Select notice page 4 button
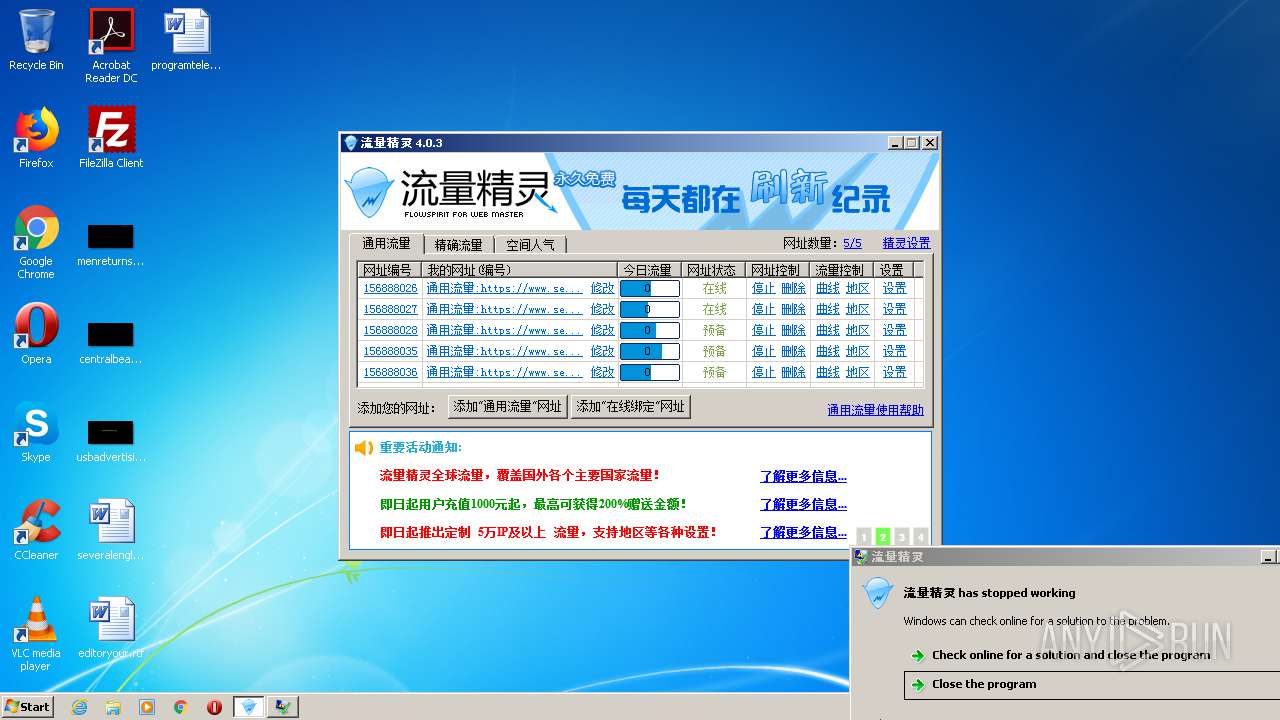The height and width of the screenshot is (720, 1280). coord(921,537)
